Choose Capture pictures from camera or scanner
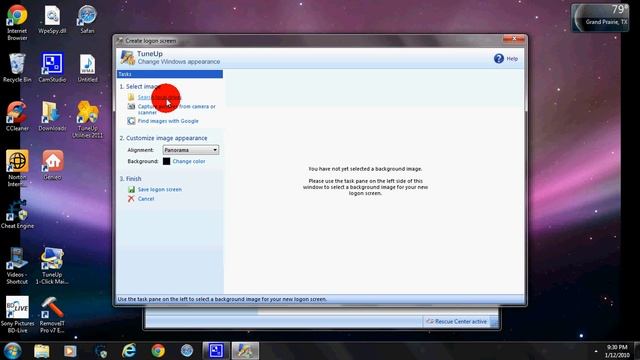The image size is (640, 360). point(176,109)
